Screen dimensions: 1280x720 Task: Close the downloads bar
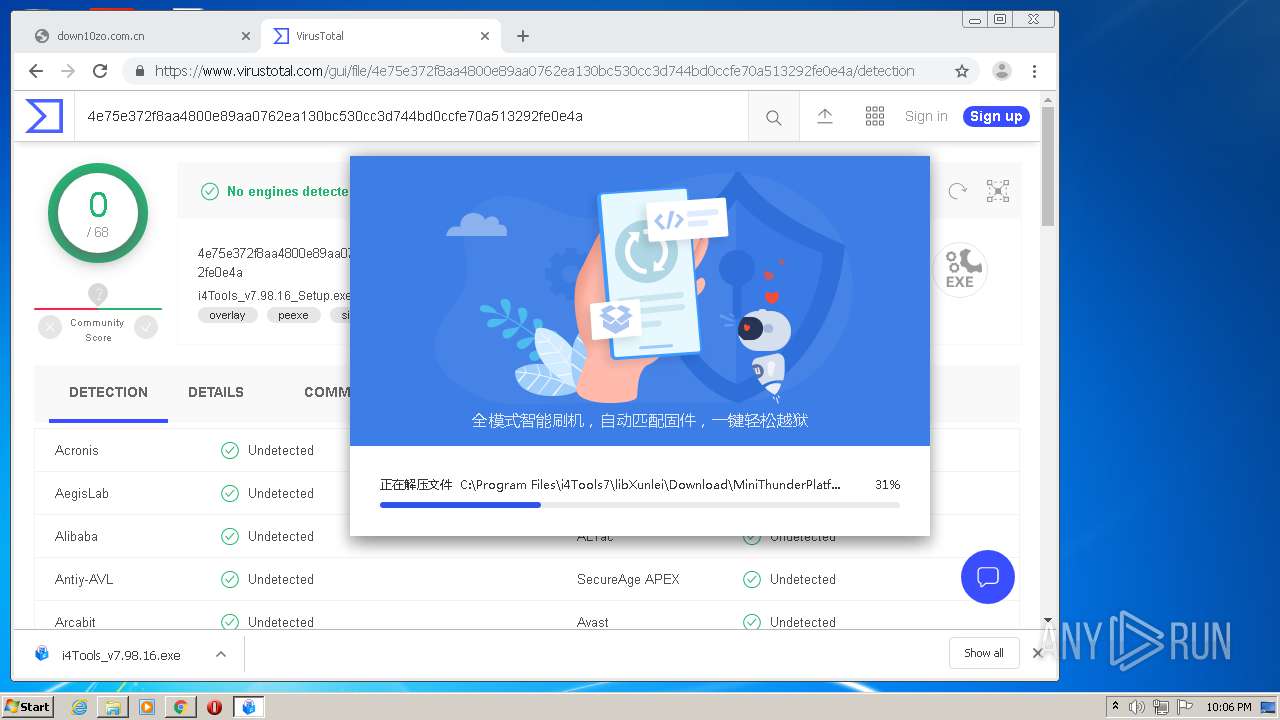click(1038, 653)
